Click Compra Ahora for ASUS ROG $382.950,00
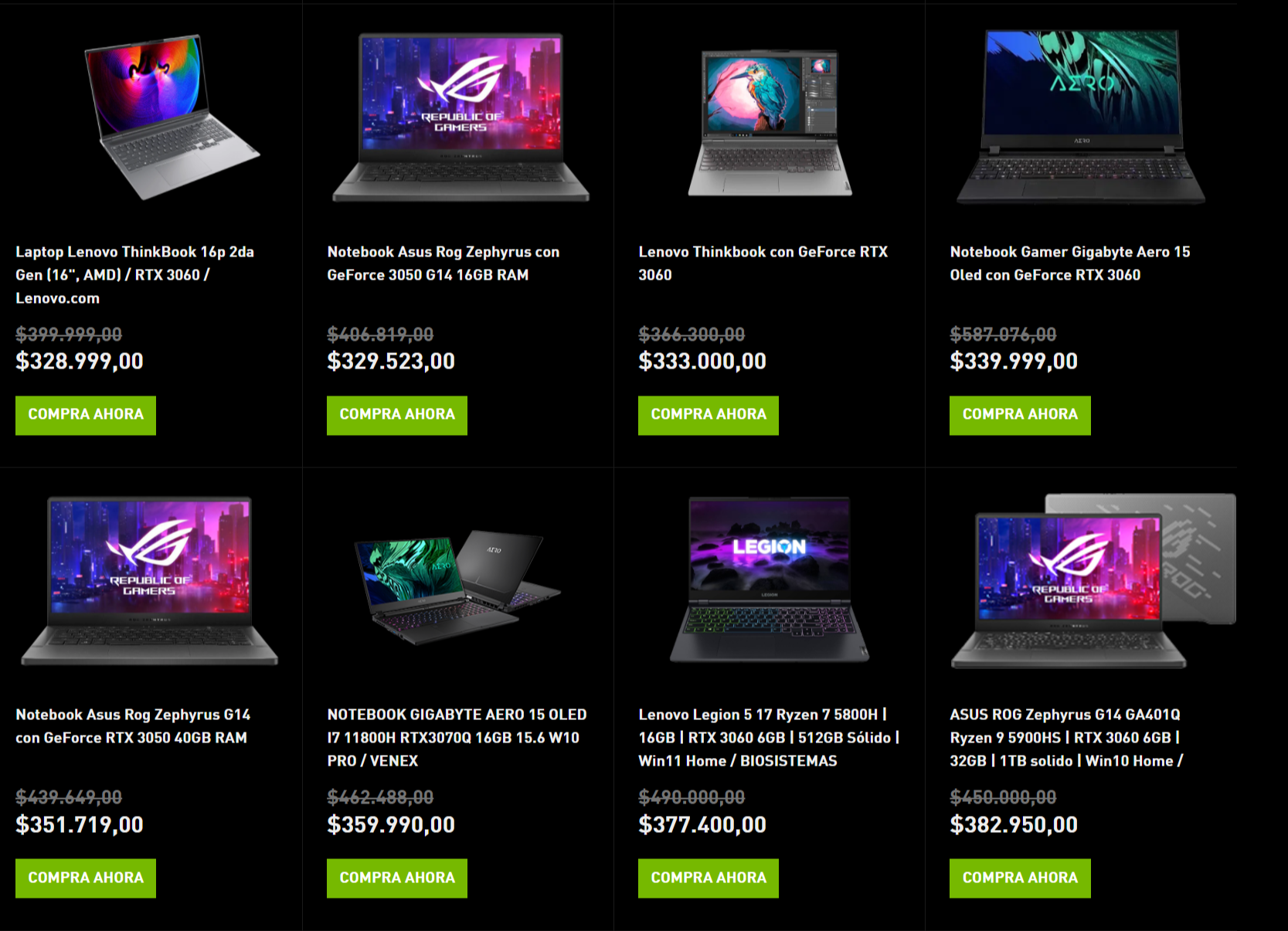The width and height of the screenshot is (1288, 931). pyautogui.click(x=1020, y=878)
